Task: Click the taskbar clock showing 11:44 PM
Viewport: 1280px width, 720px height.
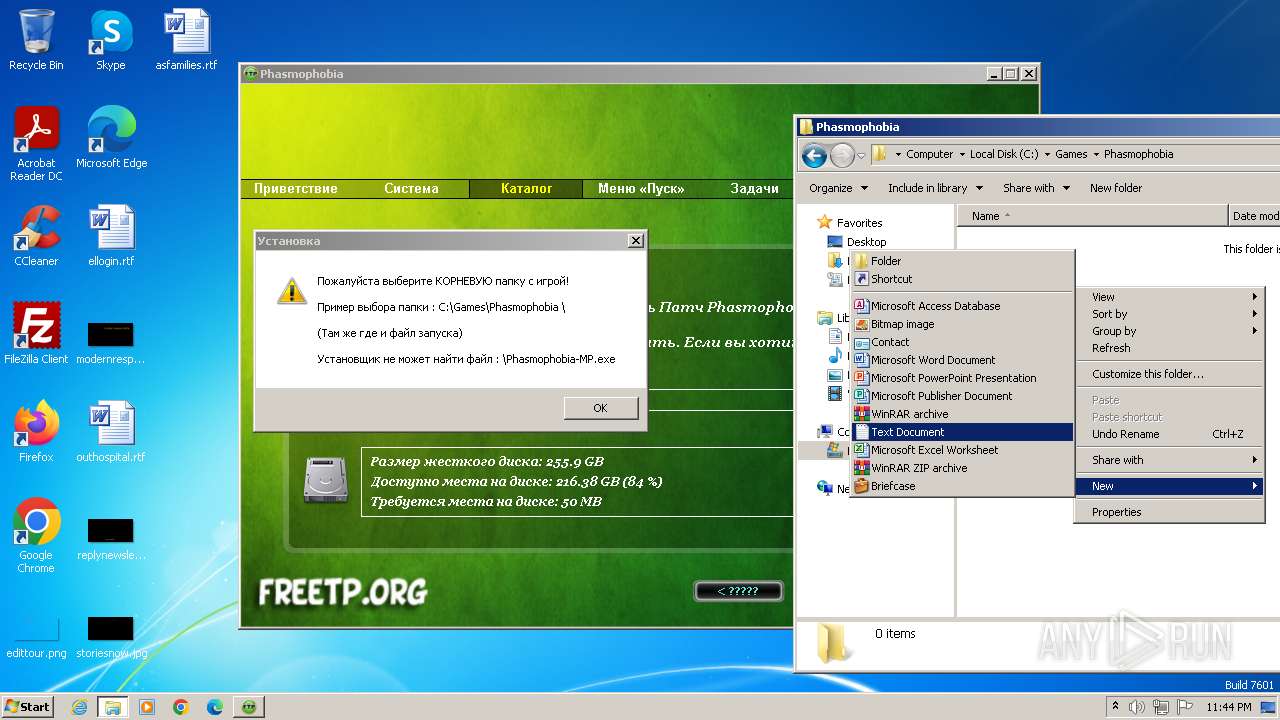Action: 1229,707
